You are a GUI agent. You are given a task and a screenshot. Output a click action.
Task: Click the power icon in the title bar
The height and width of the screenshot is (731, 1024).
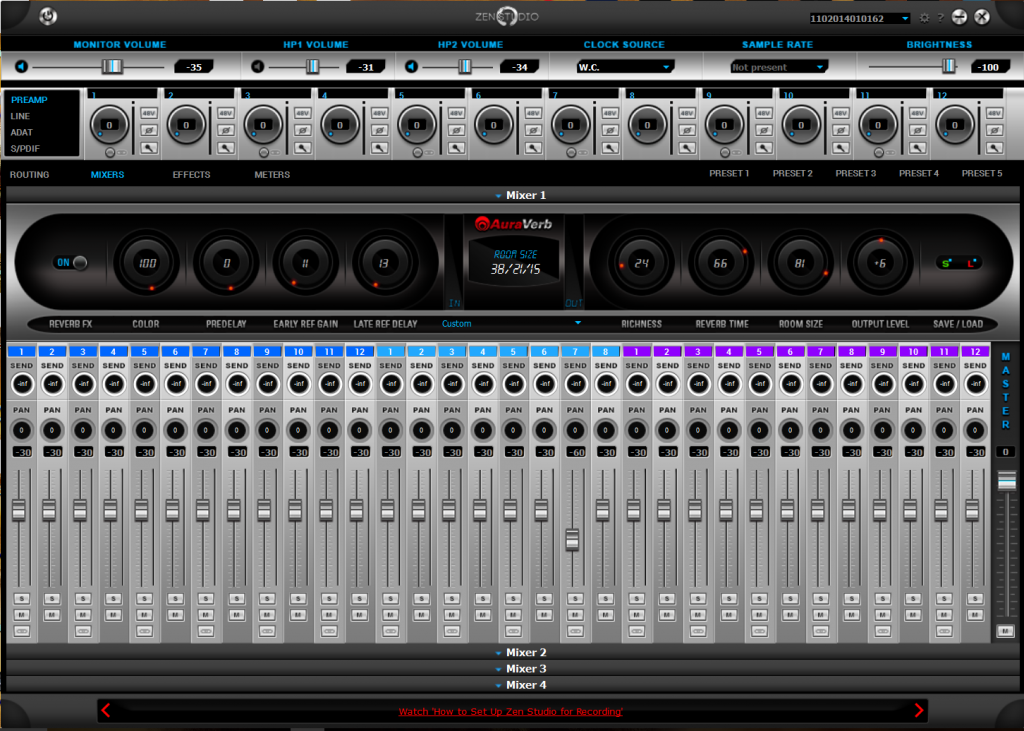tap(48, 16)
